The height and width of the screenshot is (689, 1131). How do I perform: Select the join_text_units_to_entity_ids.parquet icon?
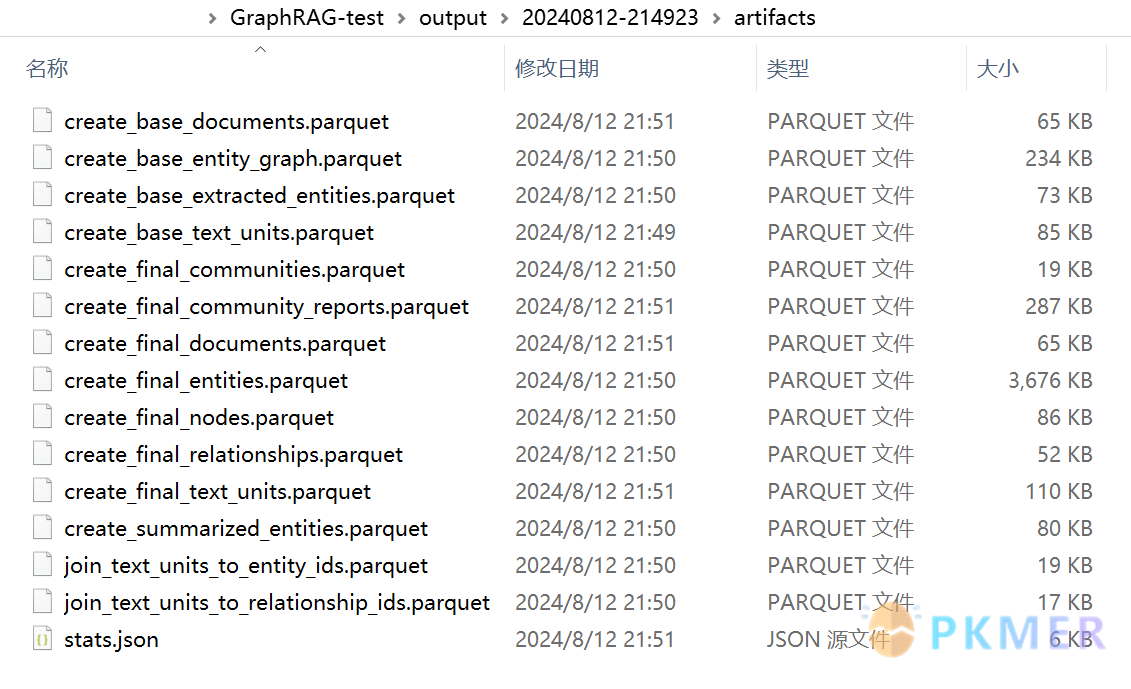[43, 564]
